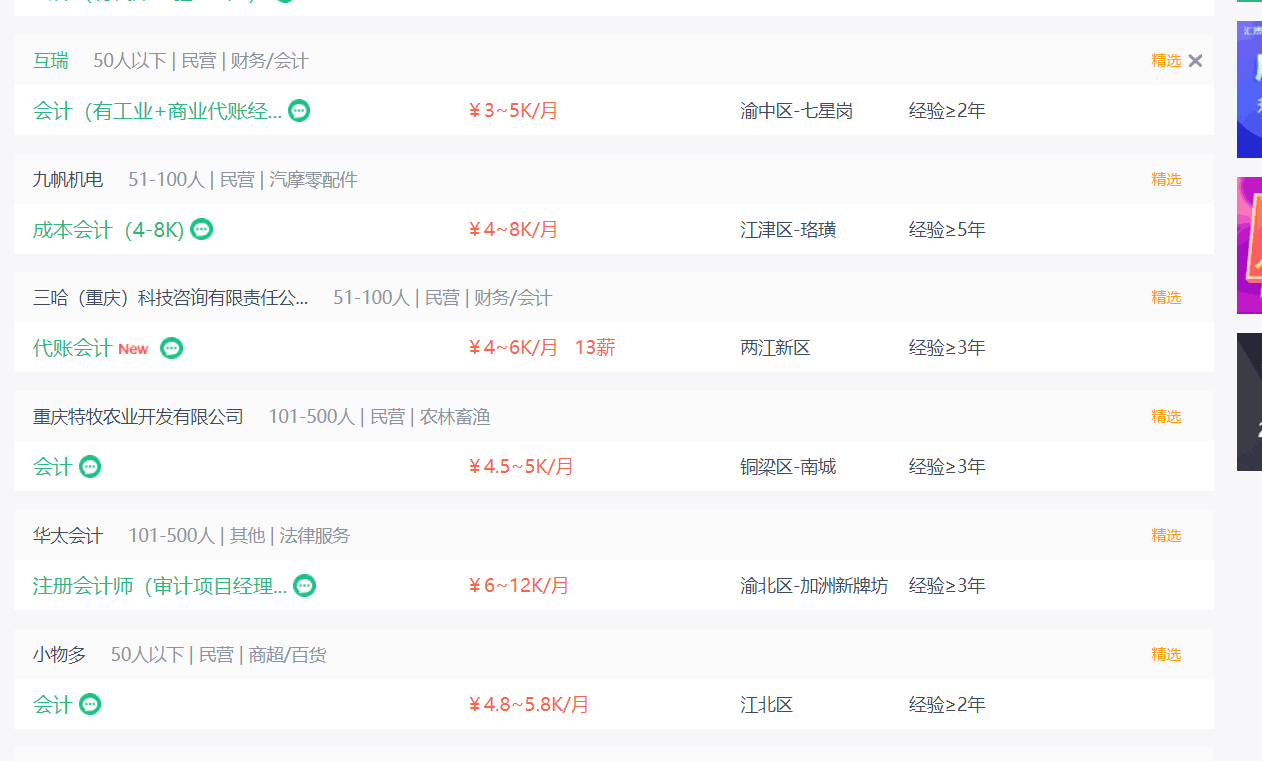Screen dimensions: 1262x761
Task: Open job 会计（有工业+商业代账经...
Action: [157, 111]
